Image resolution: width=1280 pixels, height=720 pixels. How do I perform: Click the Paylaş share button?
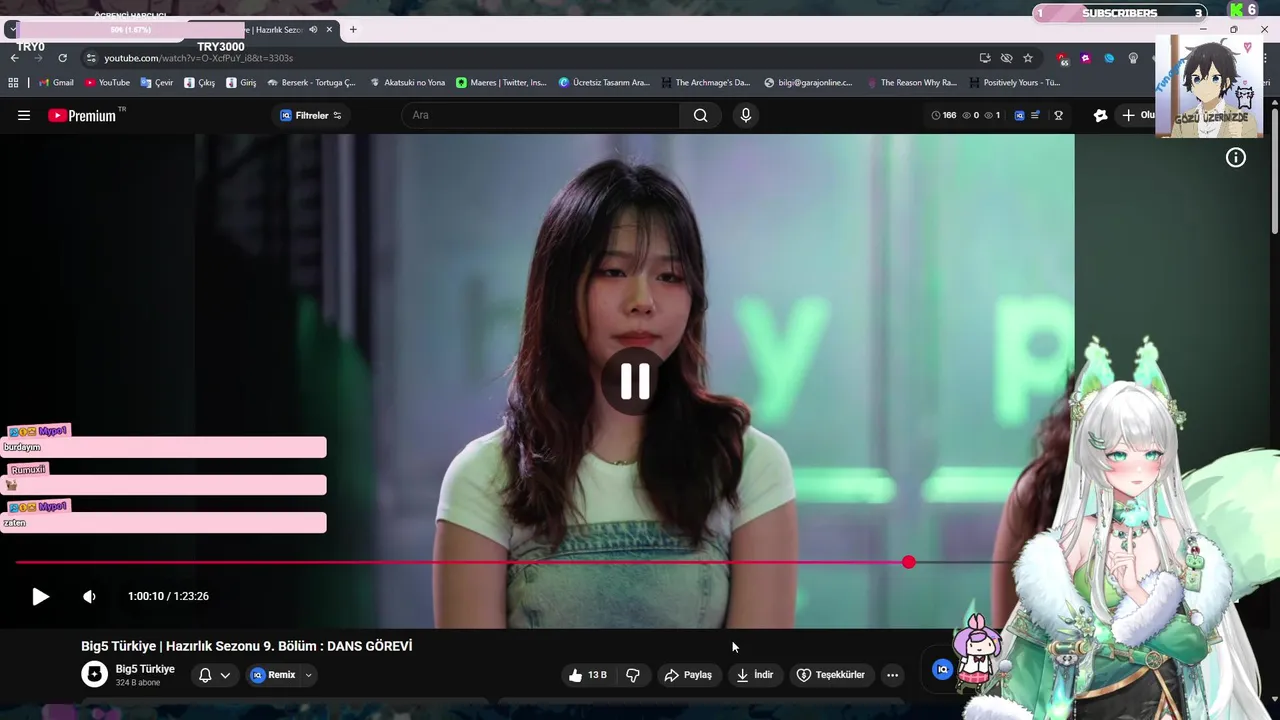689,675
